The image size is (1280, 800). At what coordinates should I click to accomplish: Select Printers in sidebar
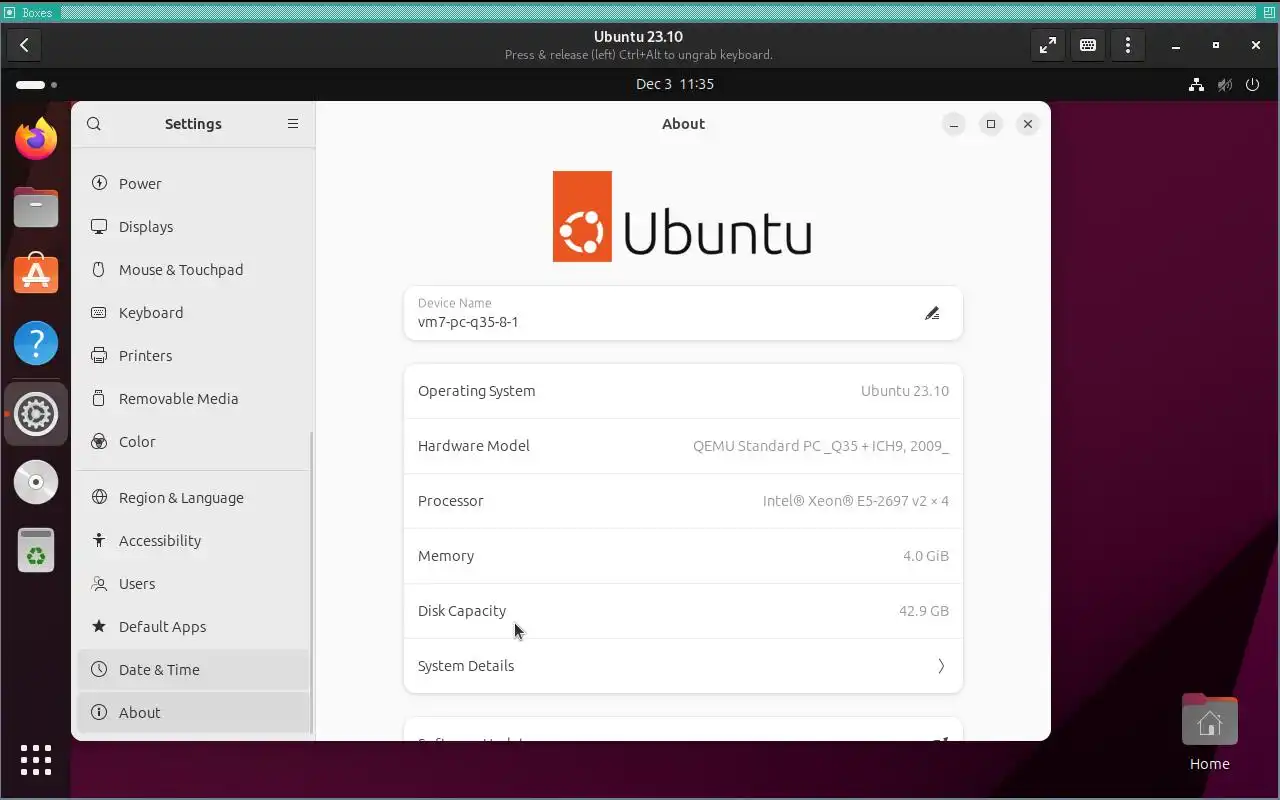point(193,355)
